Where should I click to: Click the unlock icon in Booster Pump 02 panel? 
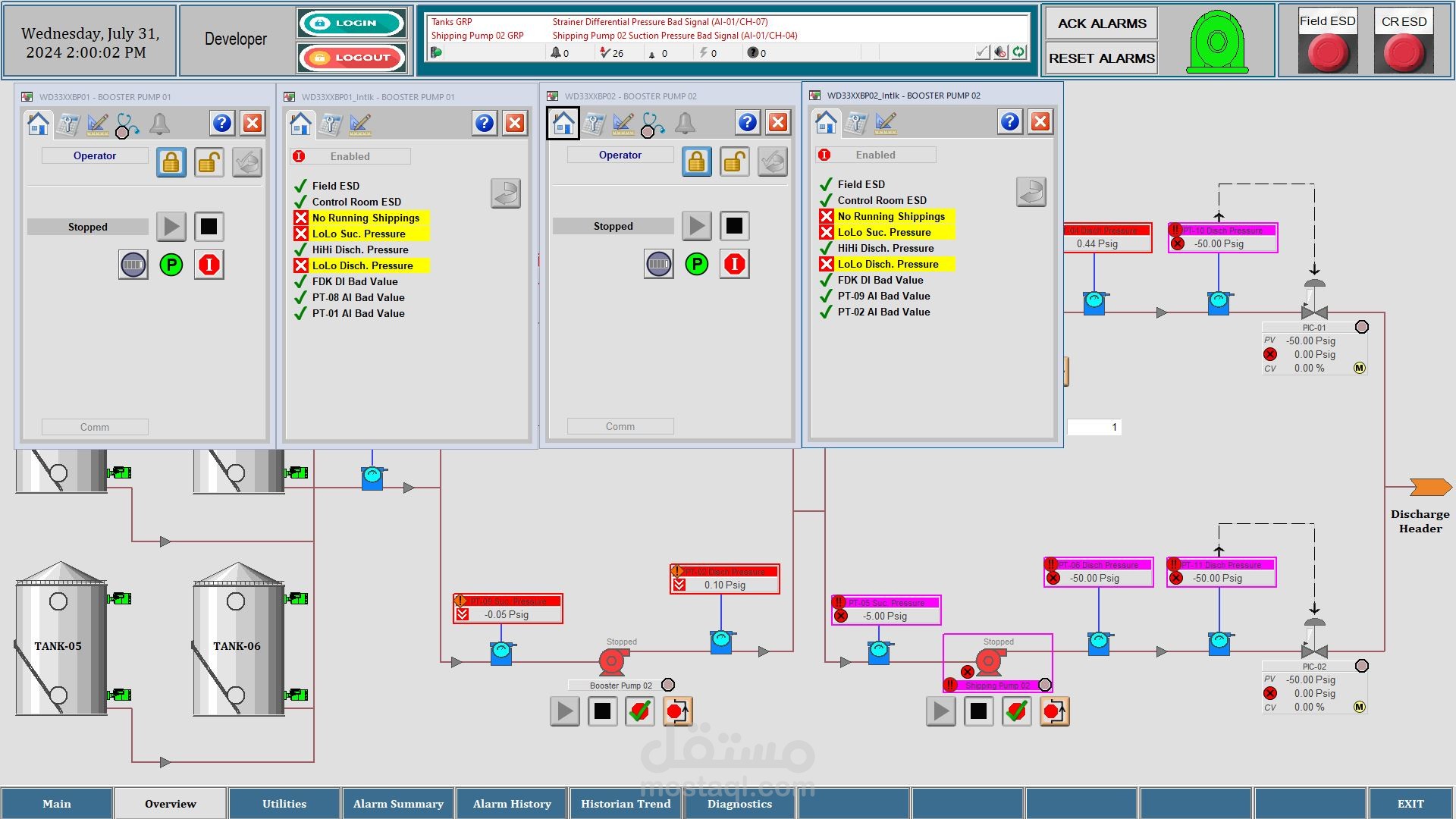[734, 162]
